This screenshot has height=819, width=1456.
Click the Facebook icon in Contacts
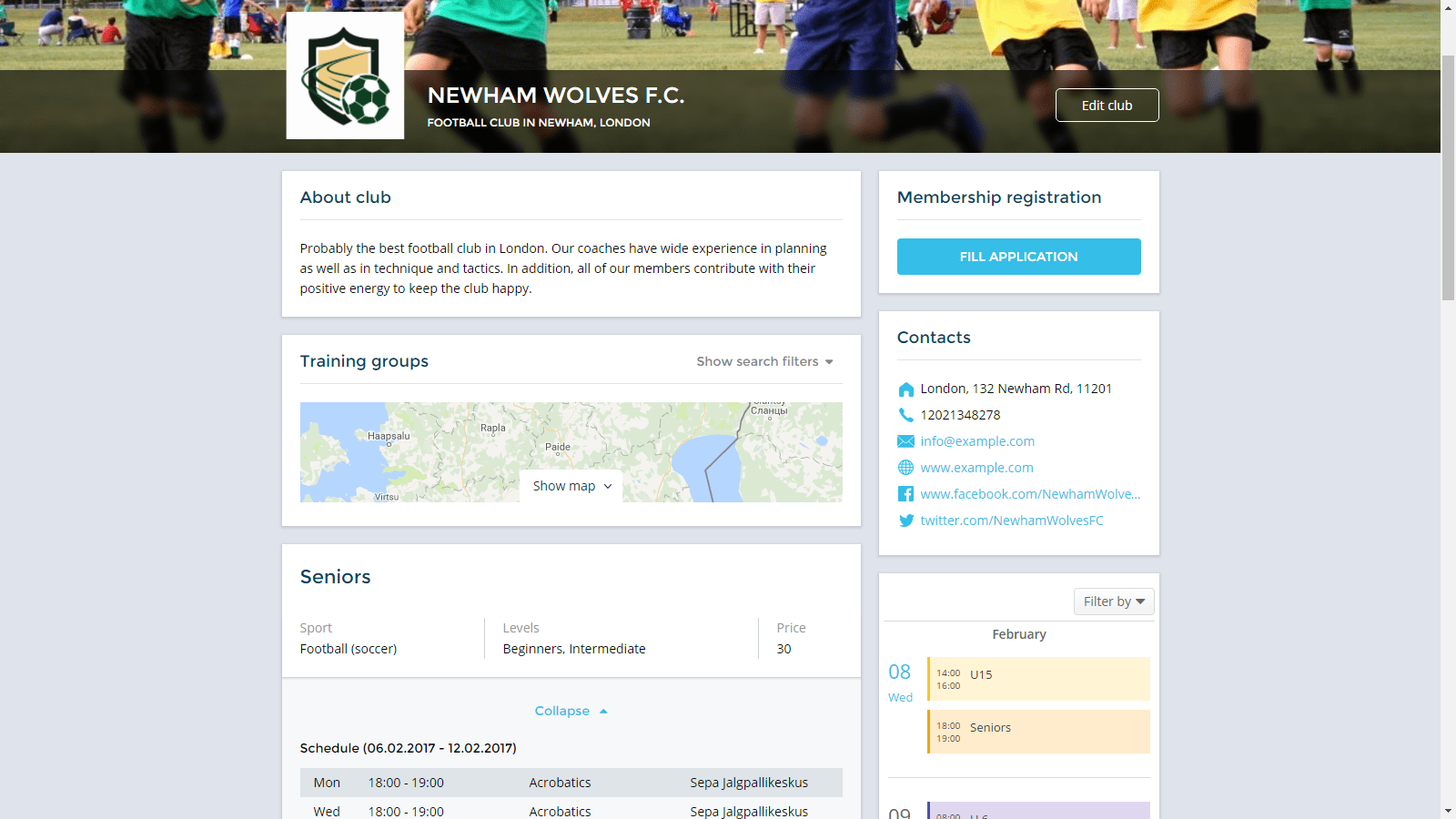coord(905,494)
